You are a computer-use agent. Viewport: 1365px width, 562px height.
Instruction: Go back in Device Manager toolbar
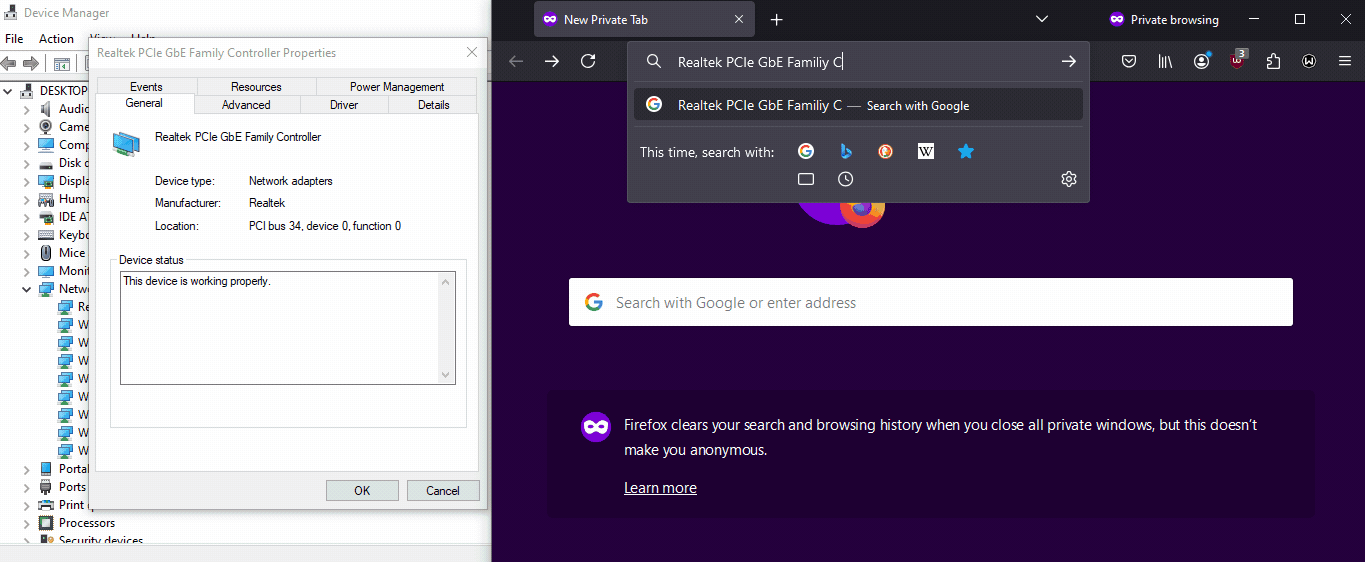pyautogui.click(x=9, y=63)
